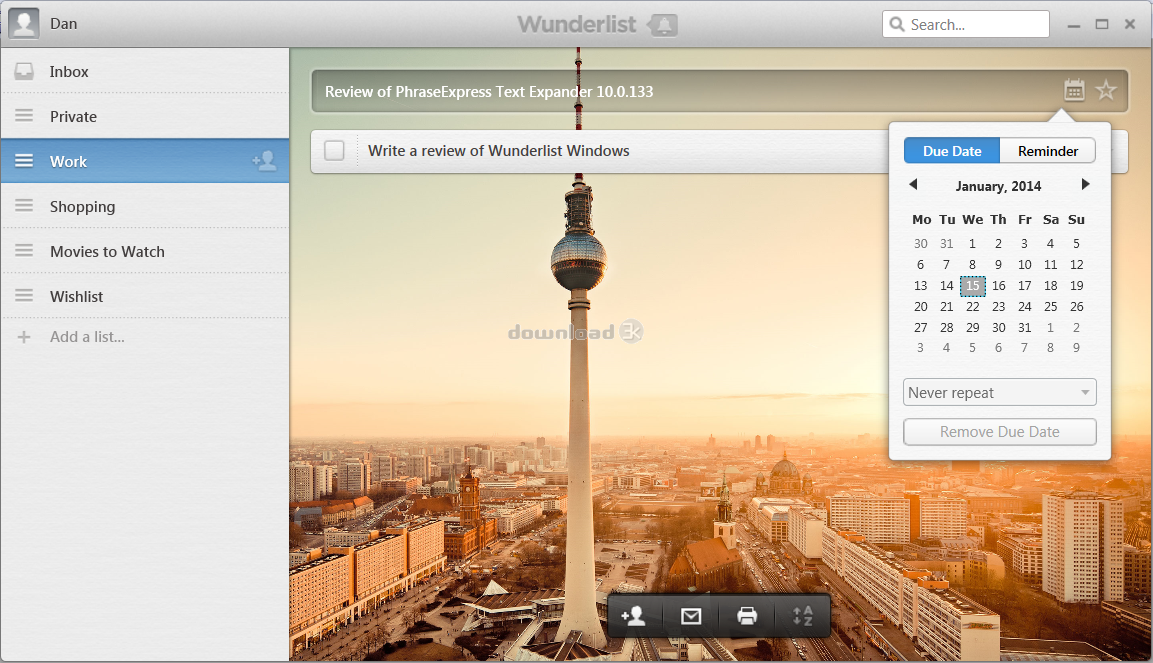Click the Search input field
The height and width of the screenshot is (663, 1153).
tap(965, 24)
